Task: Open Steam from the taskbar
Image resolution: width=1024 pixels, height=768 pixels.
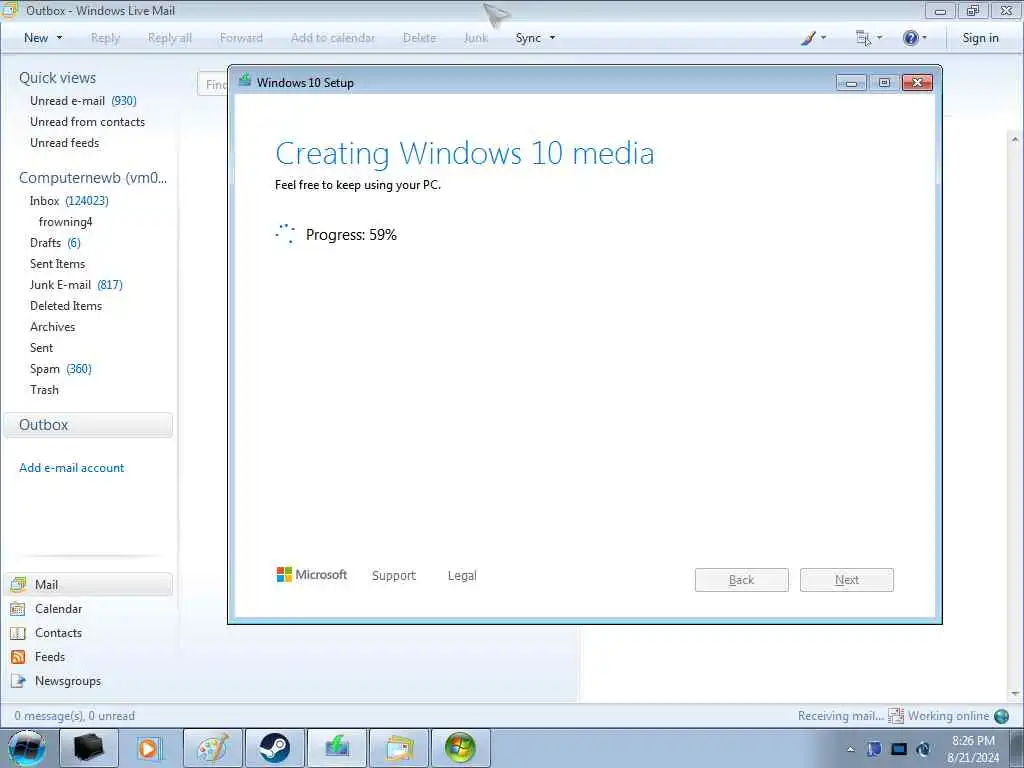Action: tap(275, 748)
